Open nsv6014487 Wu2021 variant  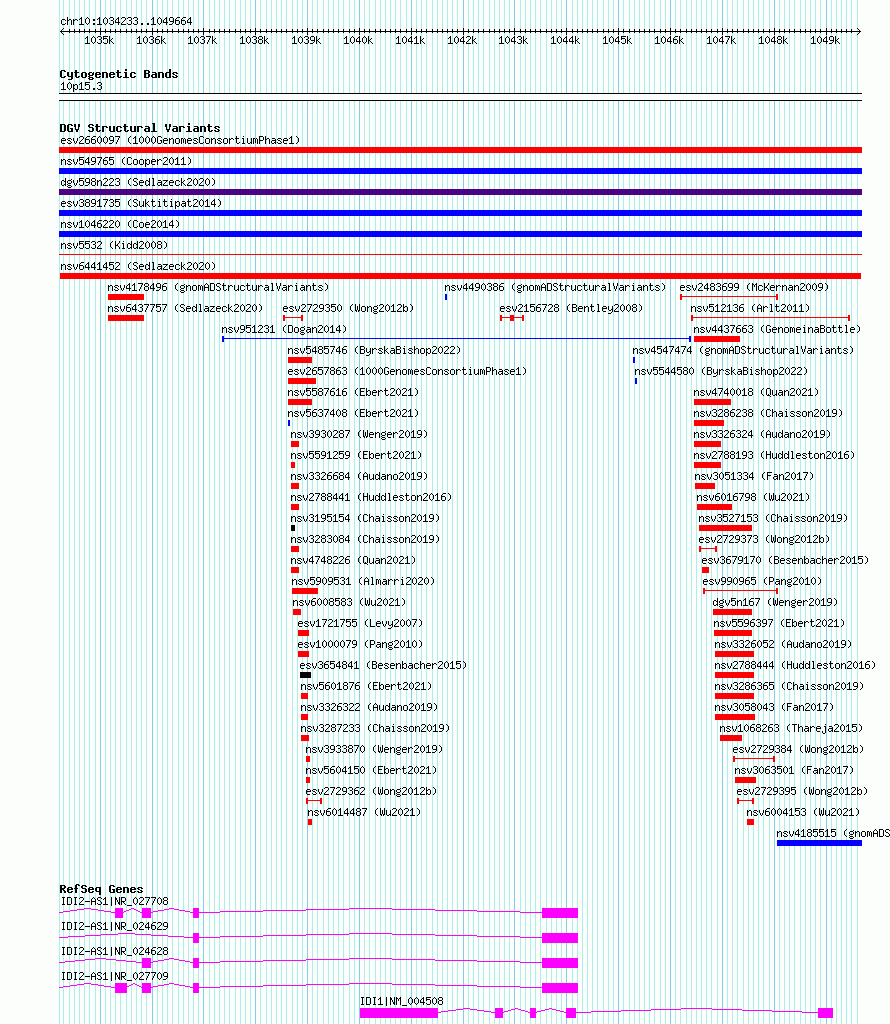tap(364, 812)
